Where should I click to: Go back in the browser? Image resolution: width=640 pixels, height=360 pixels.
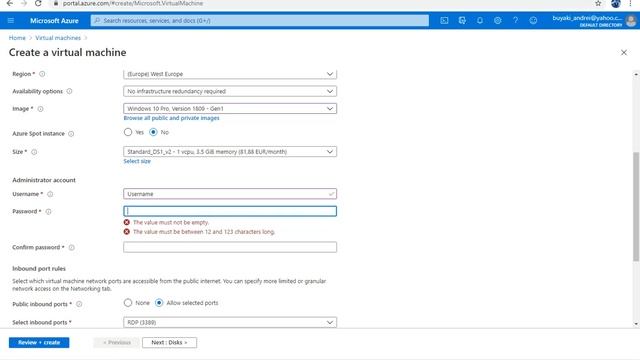(x=10, y=3)
